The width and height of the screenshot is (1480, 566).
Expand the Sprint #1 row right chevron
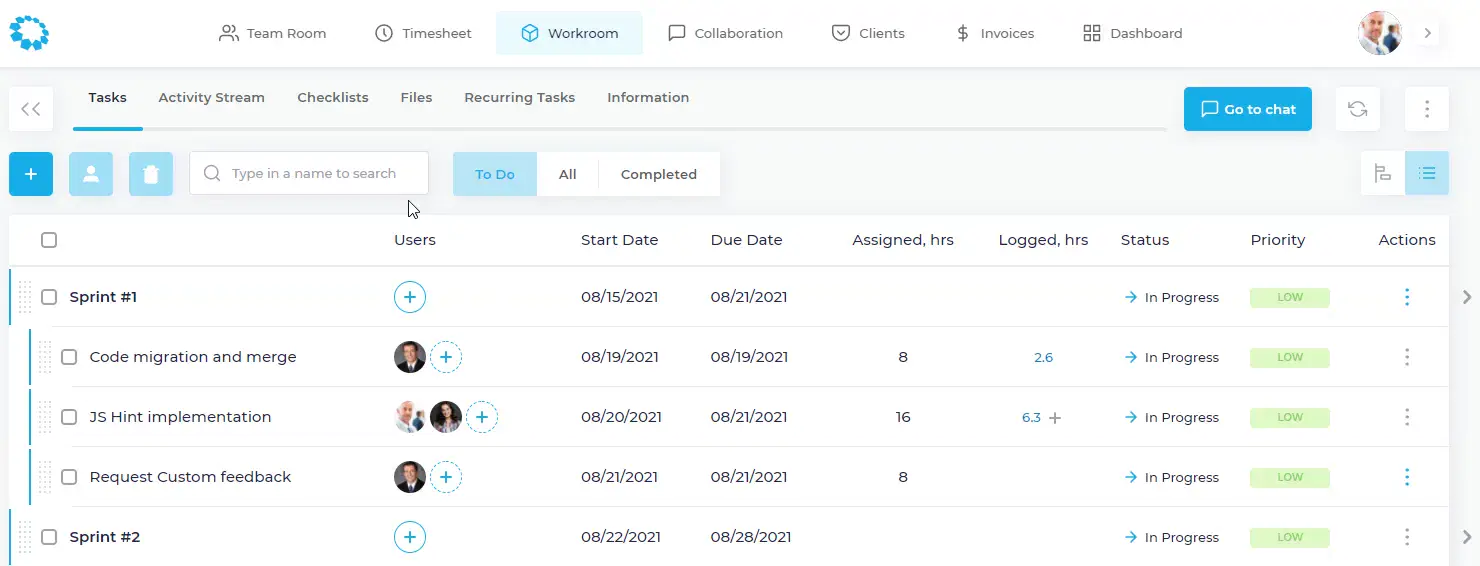point(1467,297)
